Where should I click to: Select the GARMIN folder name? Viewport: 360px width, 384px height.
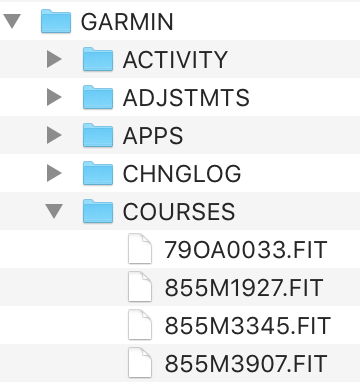127,22
